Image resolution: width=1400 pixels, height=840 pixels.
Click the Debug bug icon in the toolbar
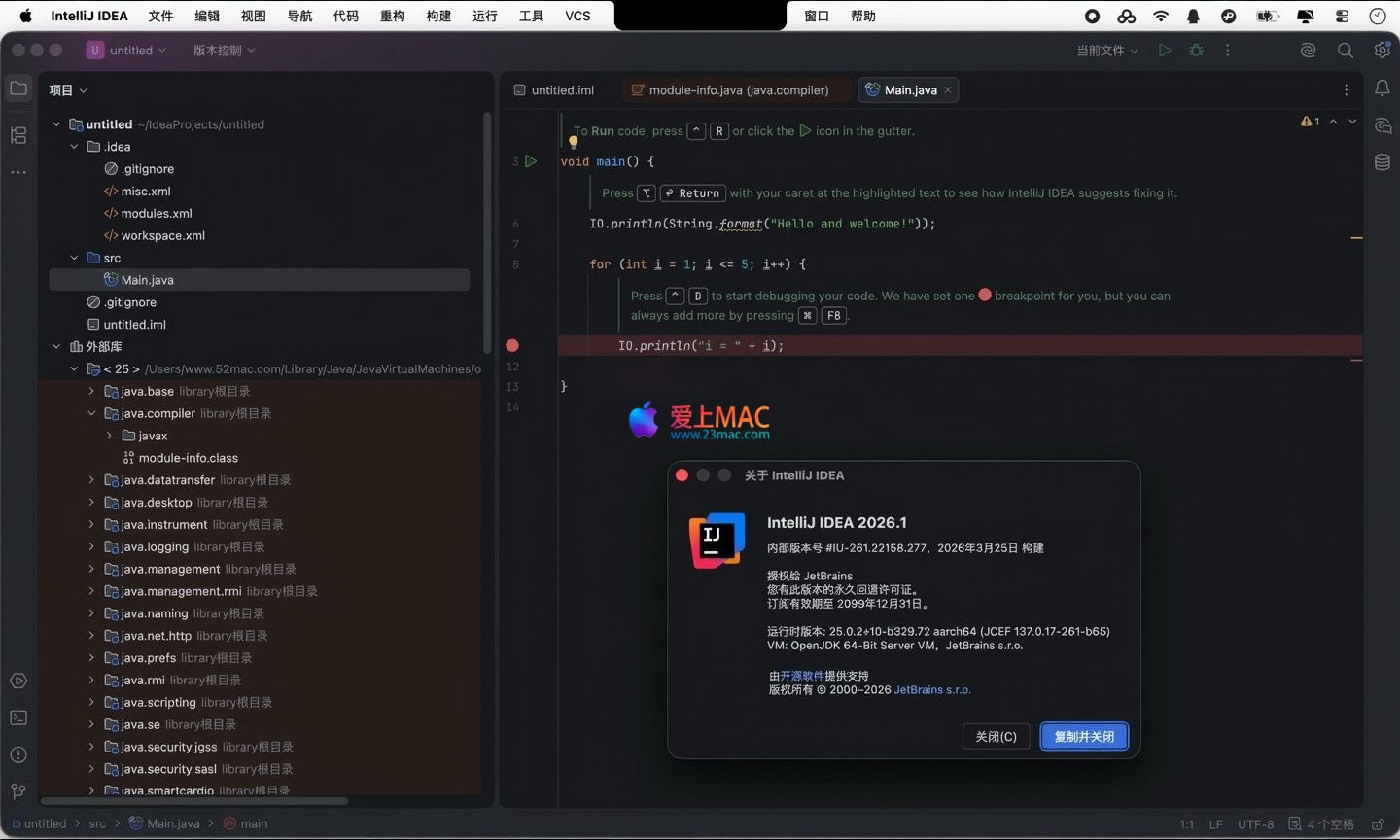[1196, 51]
